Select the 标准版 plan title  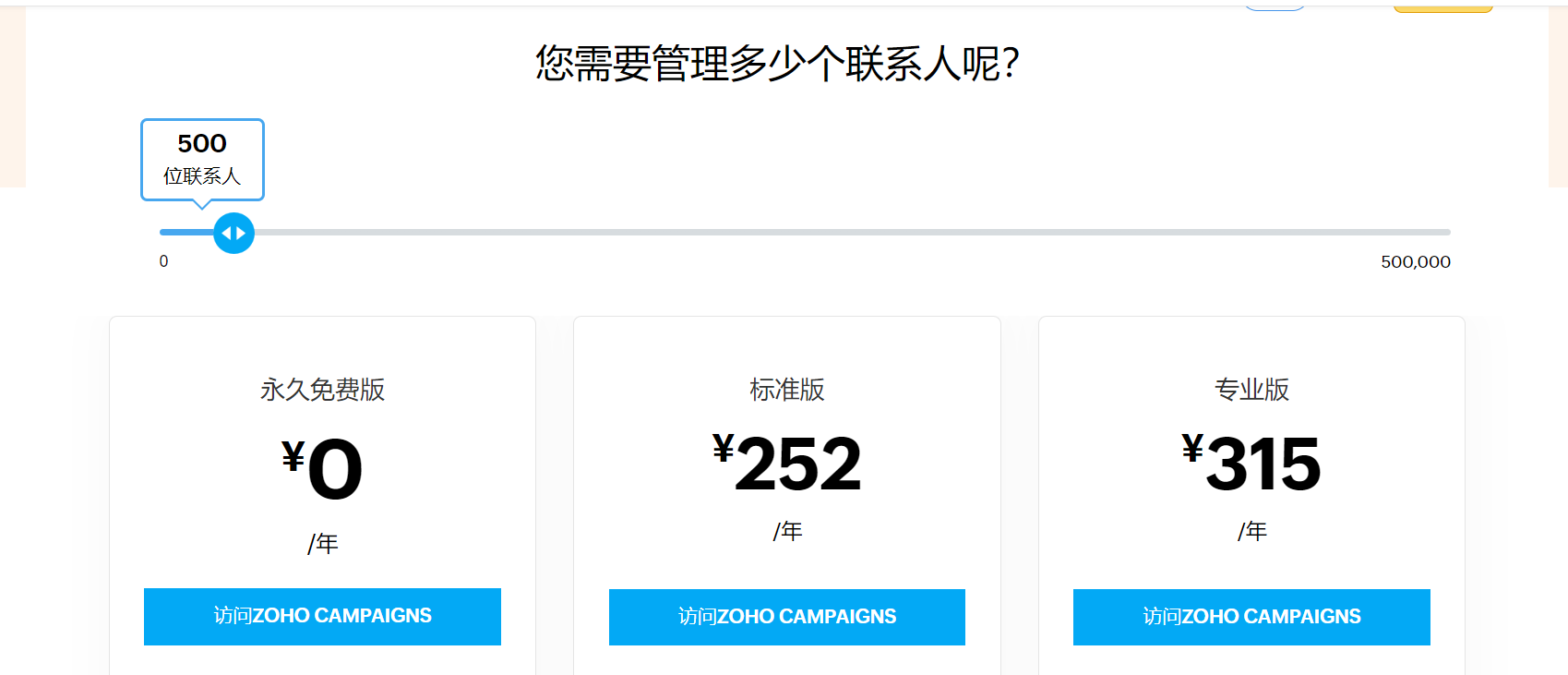click(786, 390)
